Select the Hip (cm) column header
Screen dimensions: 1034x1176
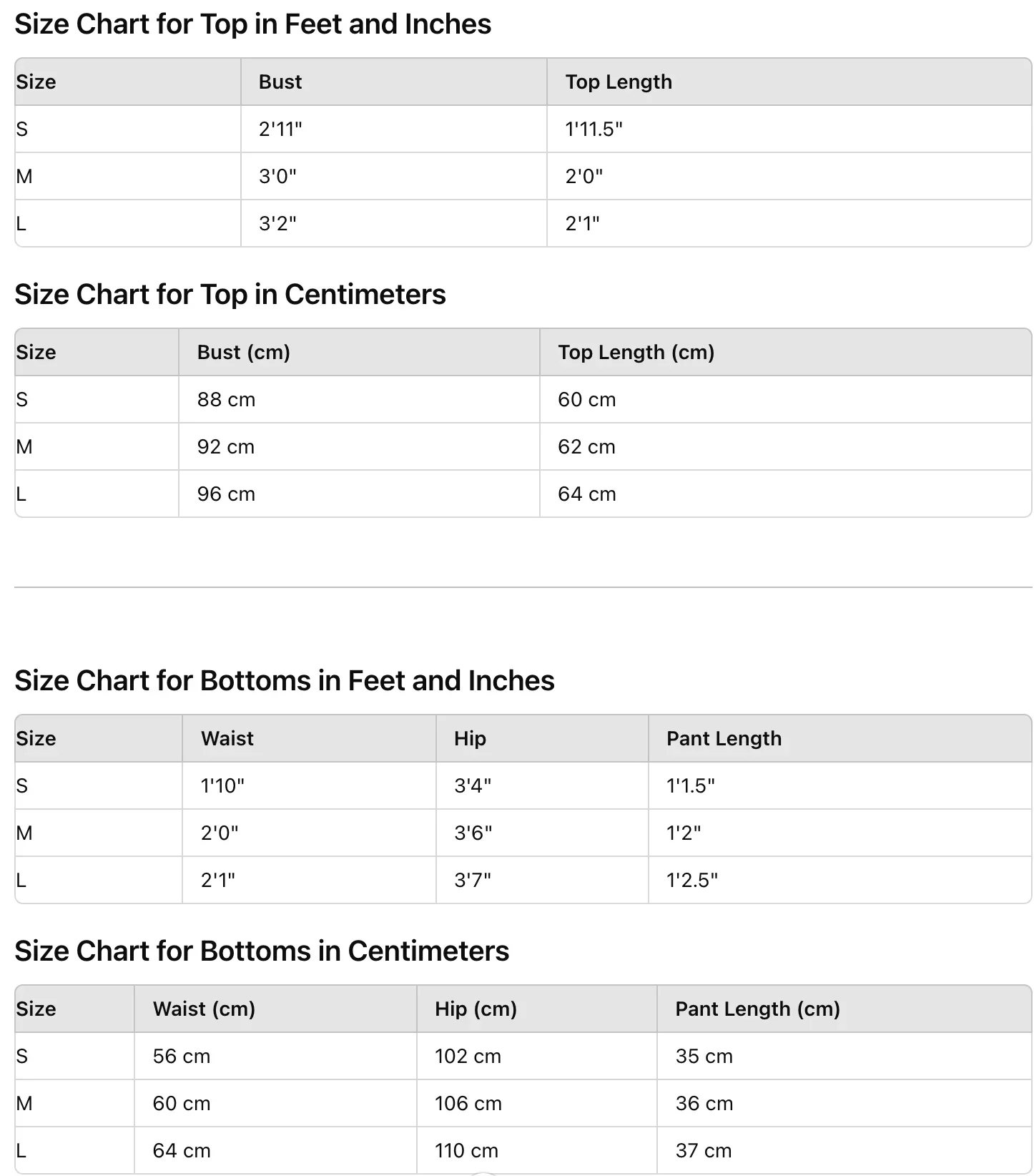click(537, 1009)
